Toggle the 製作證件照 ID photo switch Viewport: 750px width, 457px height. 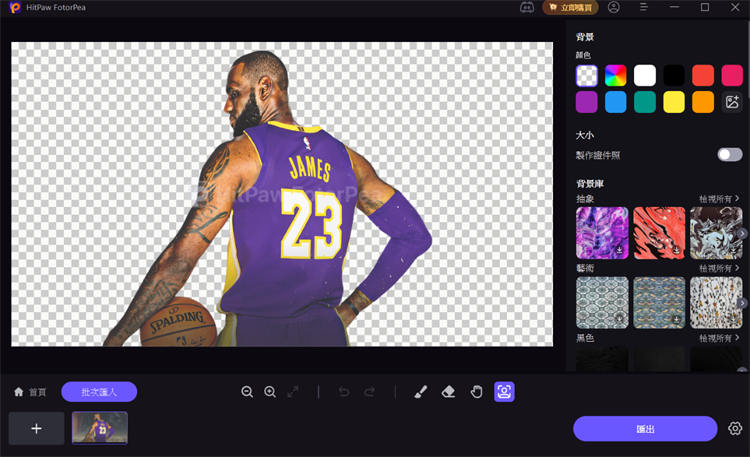click(729, 155)
